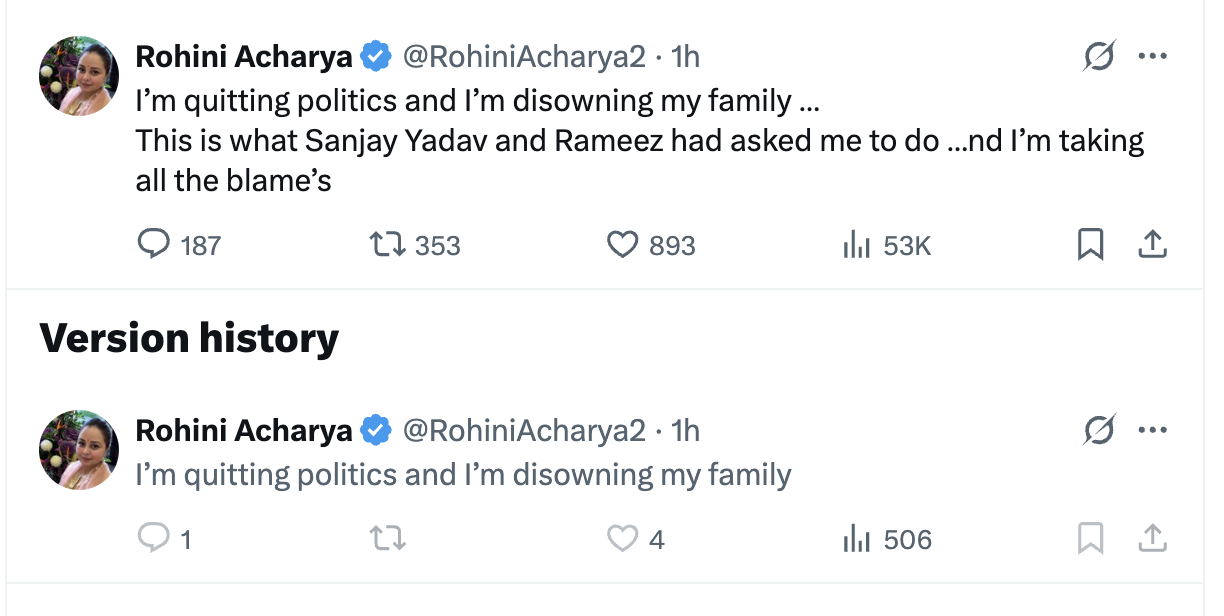This screenshot has height=616, width=1224.
Task: Bookmark the original version in Version history
Action: click(x=1090, y=539)
